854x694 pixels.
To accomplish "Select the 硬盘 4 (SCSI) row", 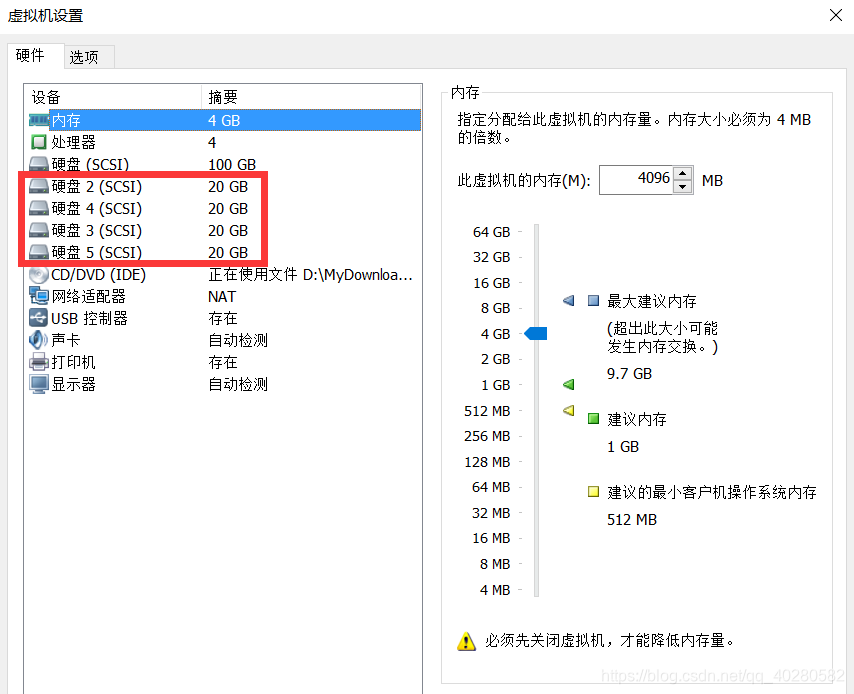I will pos(224,208).
